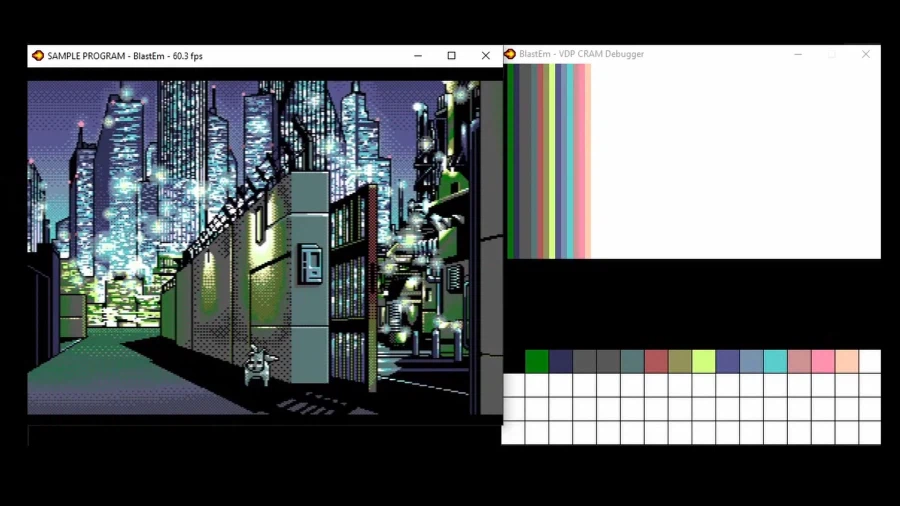Select the dark navy swatch in the CRAM palette
Screen dimensions: 900x506
pos(561,361)
